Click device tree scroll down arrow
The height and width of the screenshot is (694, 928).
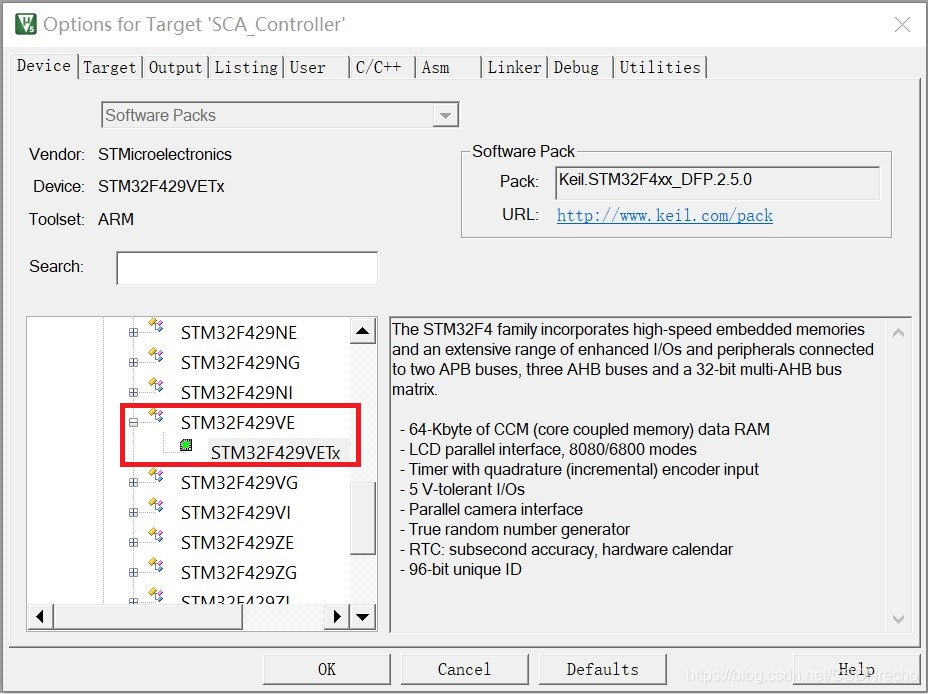(363, 617)
